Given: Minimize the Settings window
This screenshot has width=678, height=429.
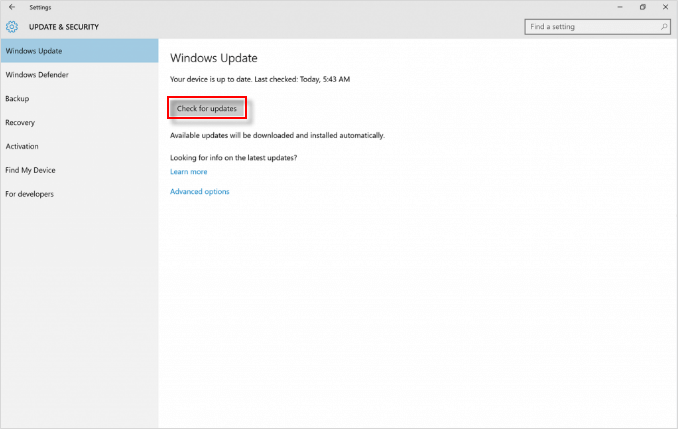Looking at the screenshot, I should coord(620,7).
